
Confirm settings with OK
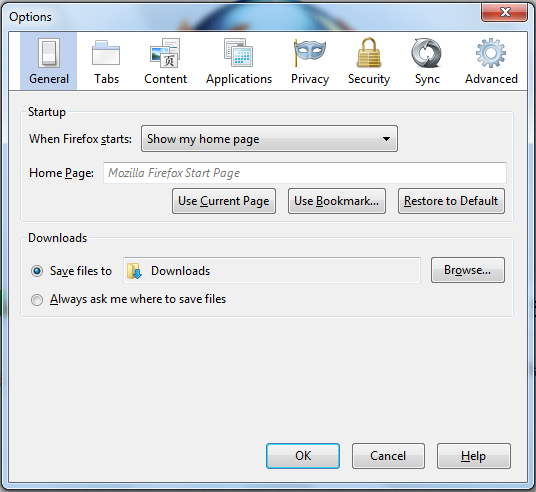pos(303,456)
